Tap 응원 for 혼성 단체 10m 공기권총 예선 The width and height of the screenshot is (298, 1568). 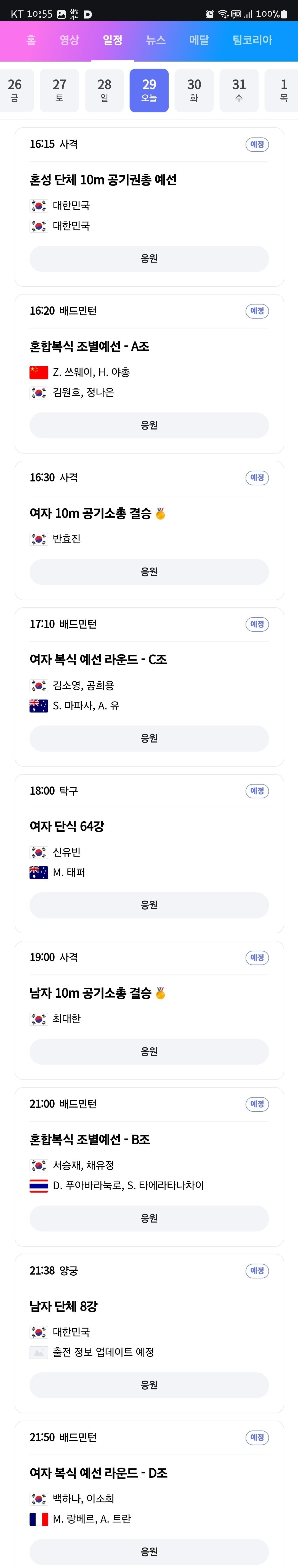[149, 259]
